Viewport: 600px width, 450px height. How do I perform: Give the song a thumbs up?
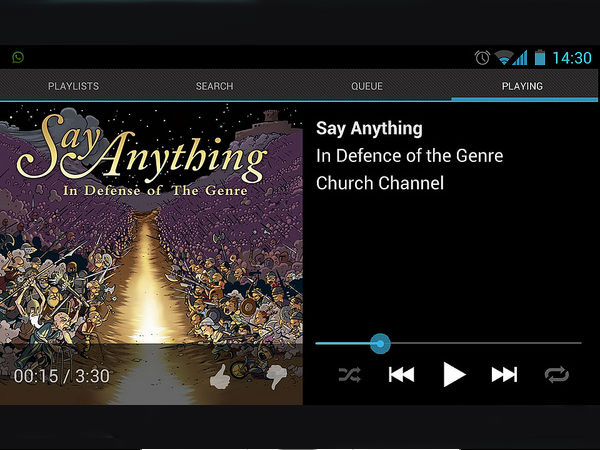tap(220, 377)
